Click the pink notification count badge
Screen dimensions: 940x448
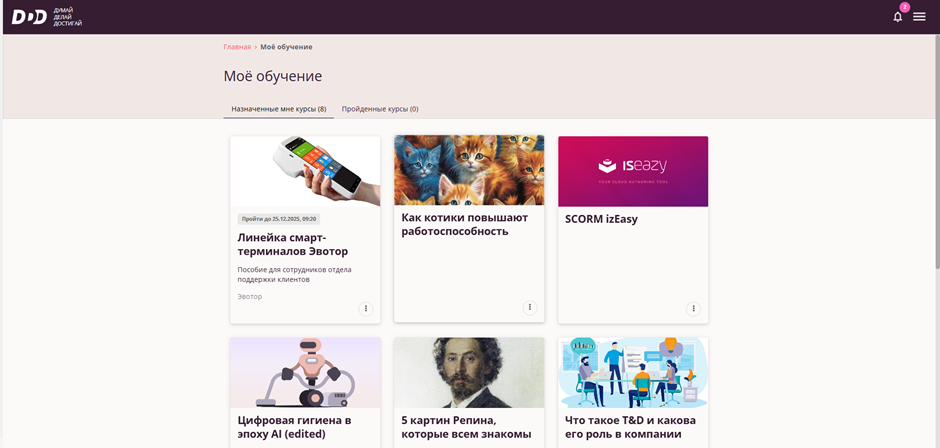coord(905,7)
